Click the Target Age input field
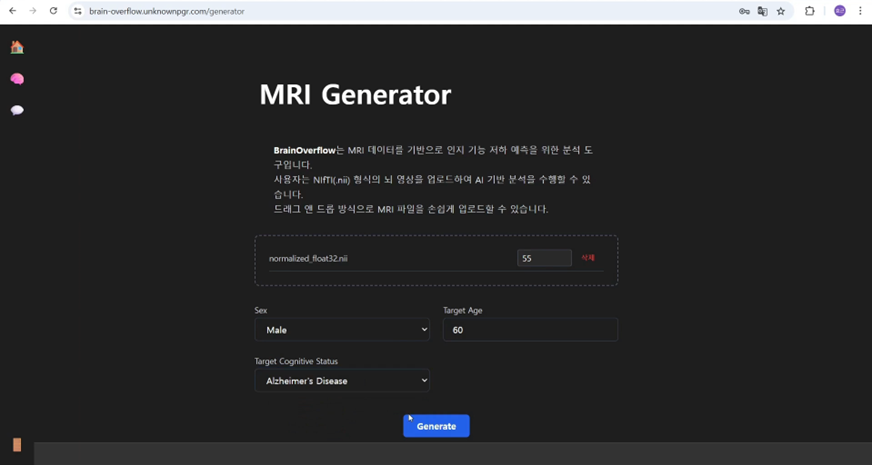The height and width of the screenshot is (465, 872). pyautogui.click(x=530, y=329)
